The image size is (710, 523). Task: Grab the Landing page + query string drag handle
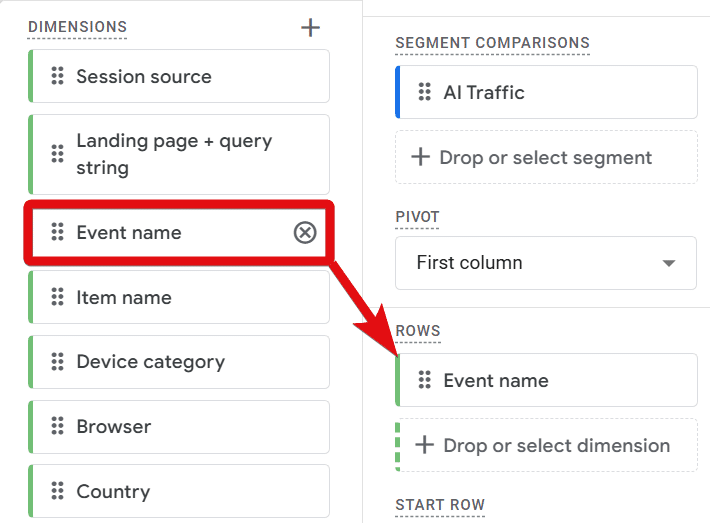(x=58, y=154)
